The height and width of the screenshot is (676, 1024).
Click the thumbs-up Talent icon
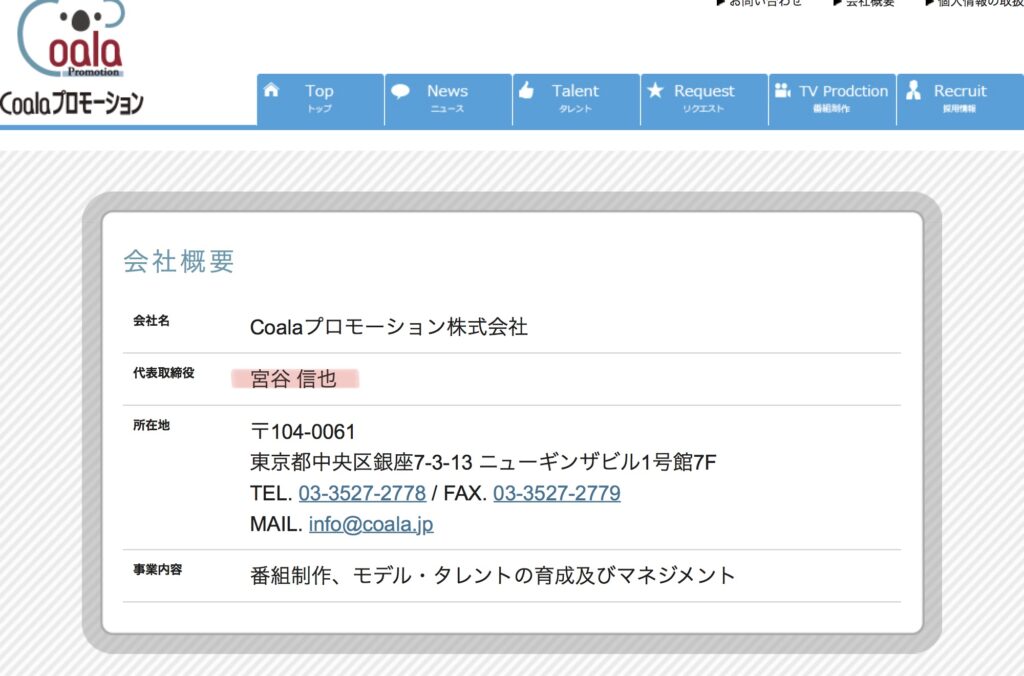[x=526, y=90]
